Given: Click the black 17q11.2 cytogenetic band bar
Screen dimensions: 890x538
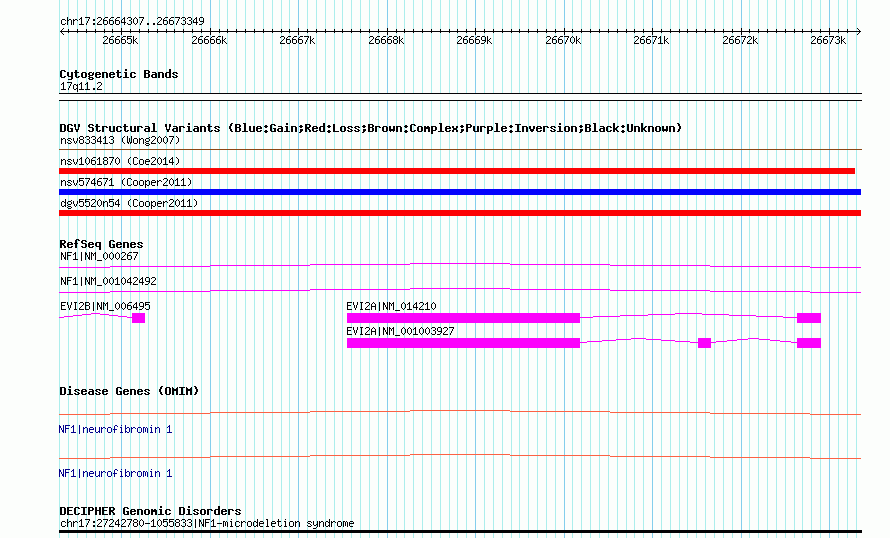Looking at the screenshot, I should point(460,97).
